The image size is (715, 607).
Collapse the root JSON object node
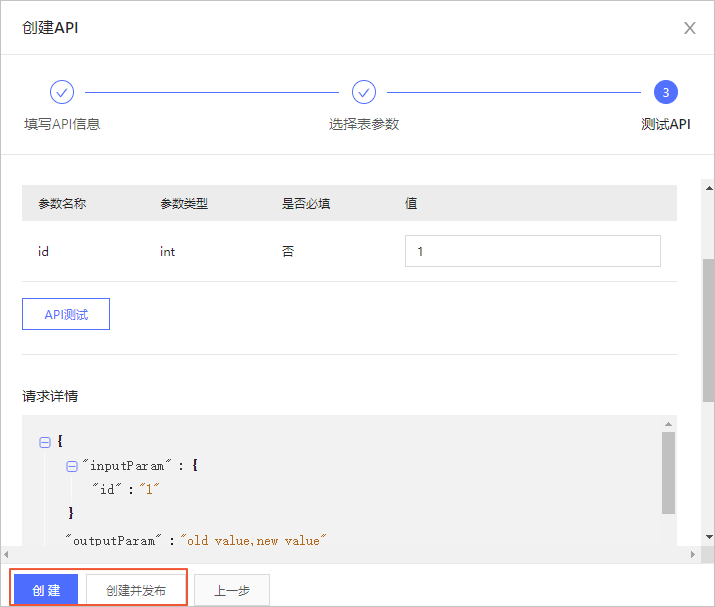pyautogui.click(x=45, y=442)
